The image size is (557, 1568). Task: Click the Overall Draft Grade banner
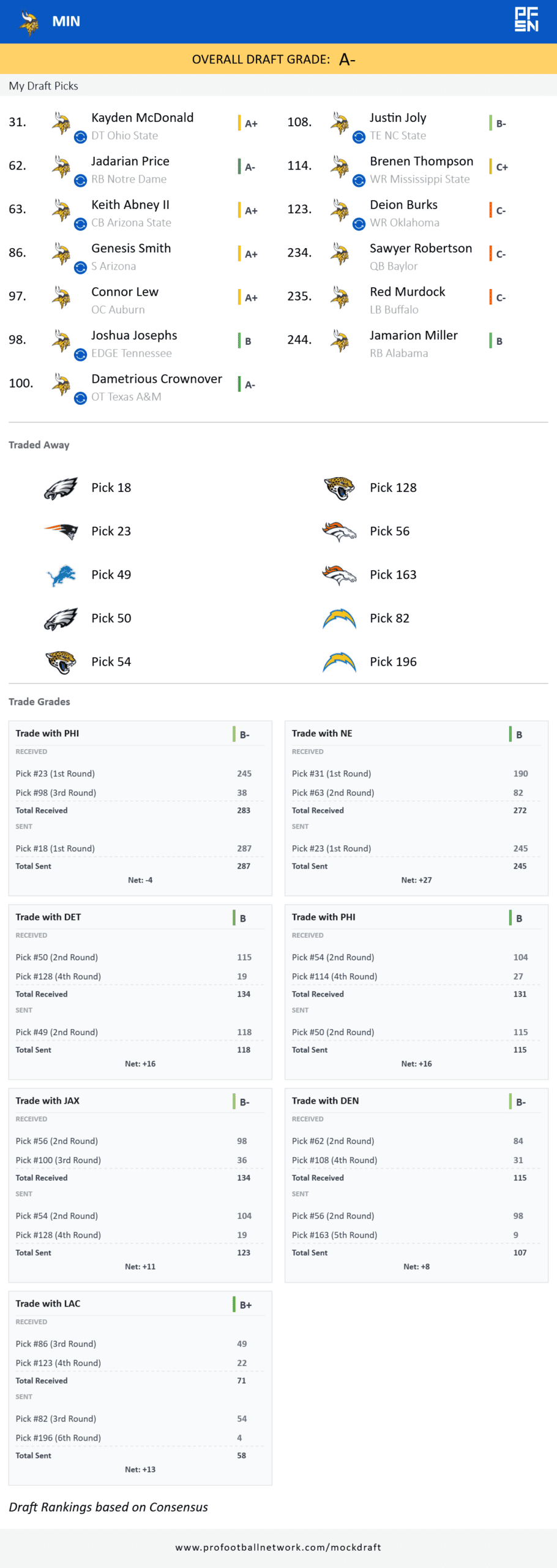point(278,59)
